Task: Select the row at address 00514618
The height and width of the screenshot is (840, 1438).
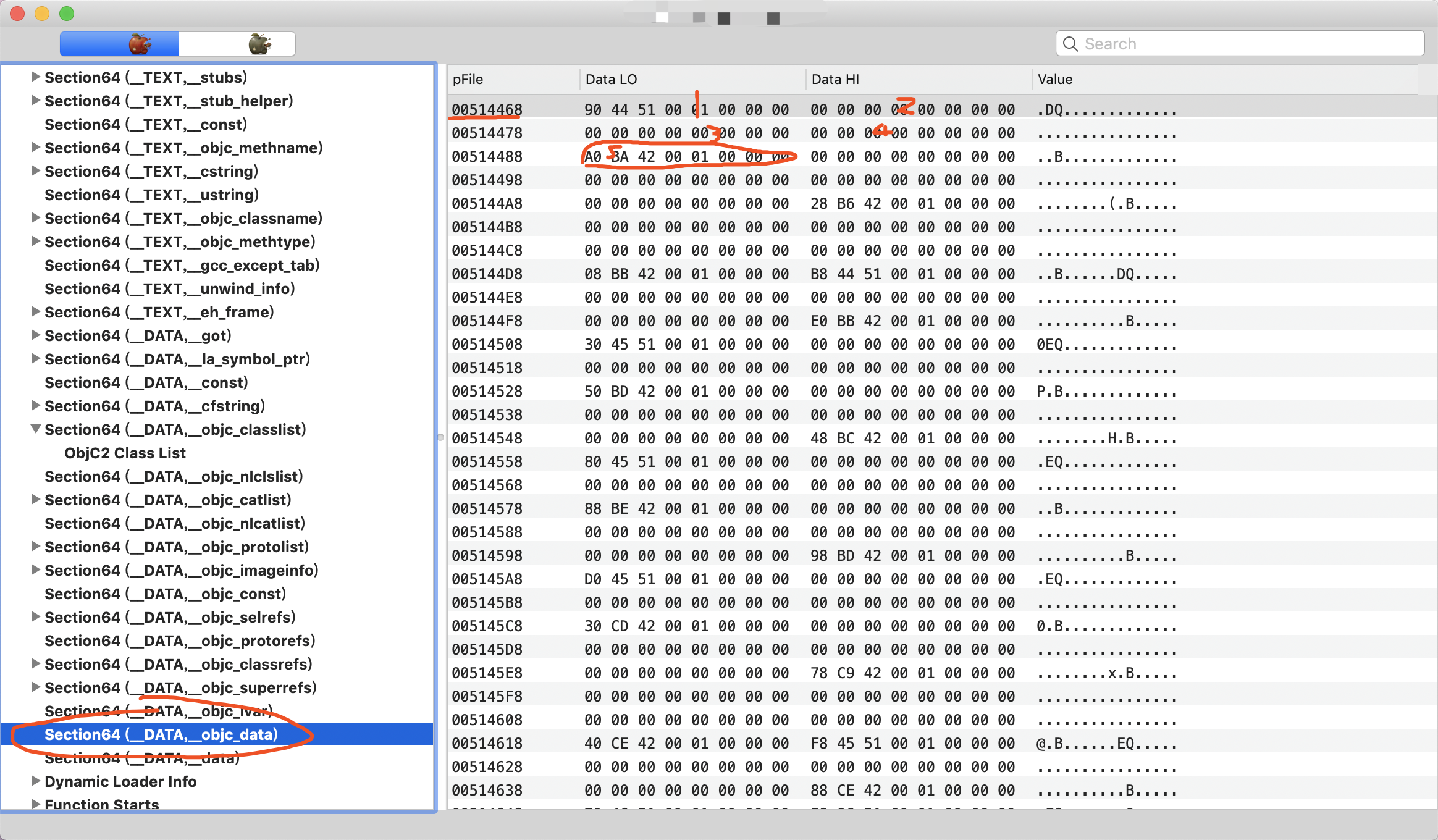Action: click(487, 743)
